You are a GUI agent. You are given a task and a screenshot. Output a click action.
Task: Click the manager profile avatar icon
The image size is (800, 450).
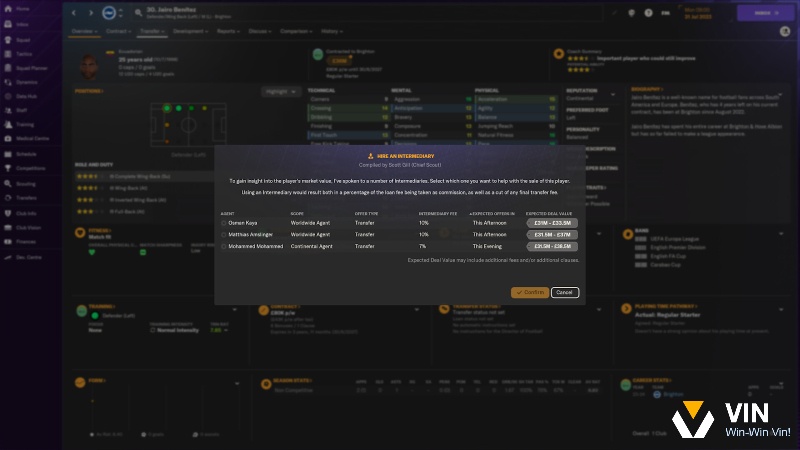[785, 32]
